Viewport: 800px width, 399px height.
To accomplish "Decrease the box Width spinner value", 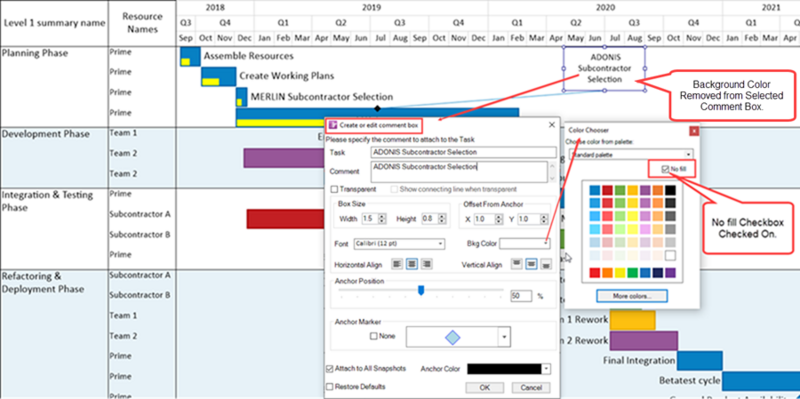I will 382,222.
